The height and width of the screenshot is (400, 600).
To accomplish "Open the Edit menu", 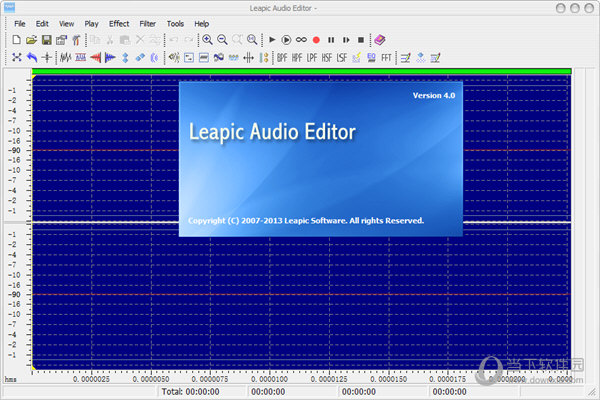I will click(42, 24).
